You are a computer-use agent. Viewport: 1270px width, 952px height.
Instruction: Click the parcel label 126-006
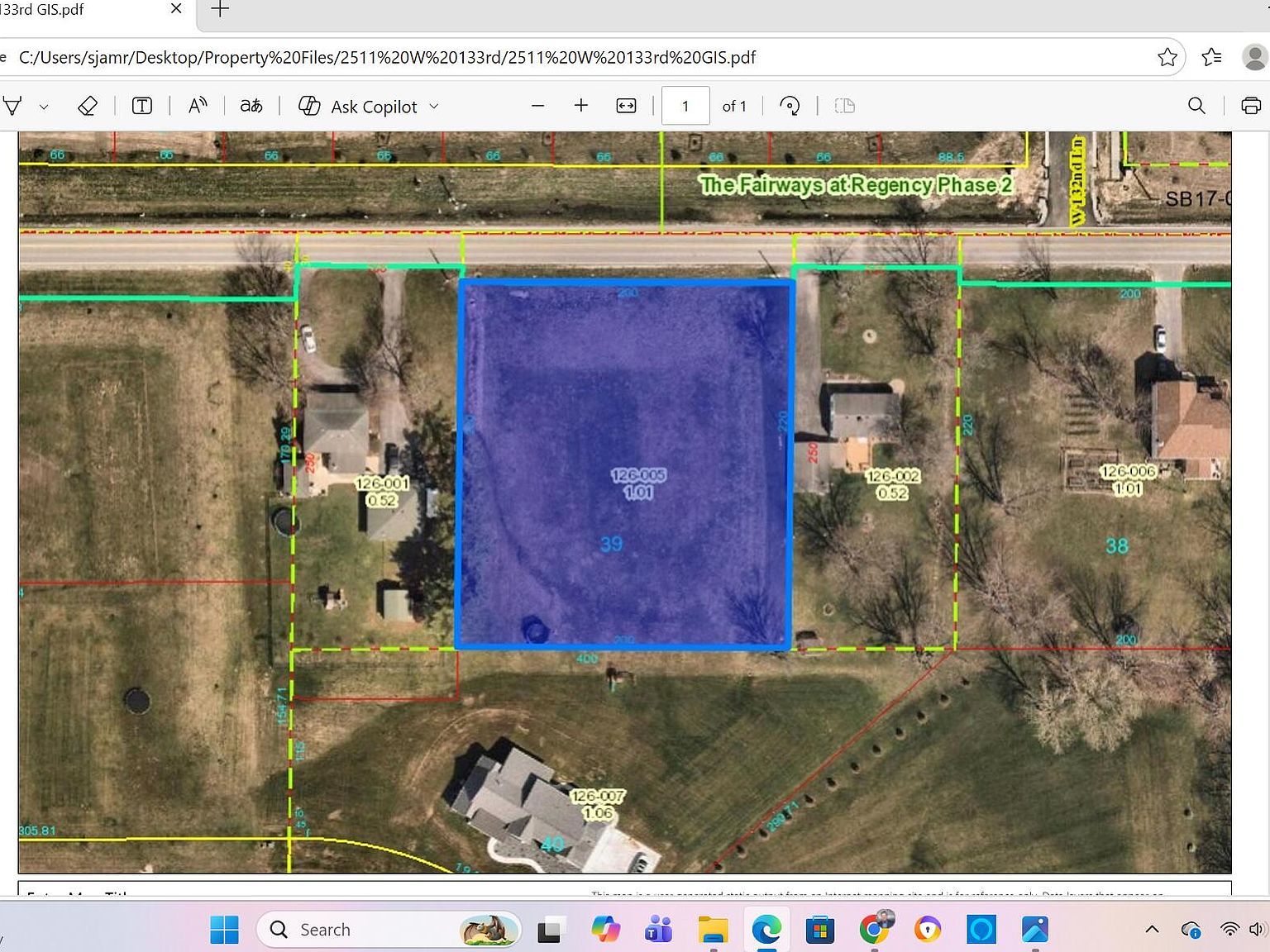click(1128, 471)
